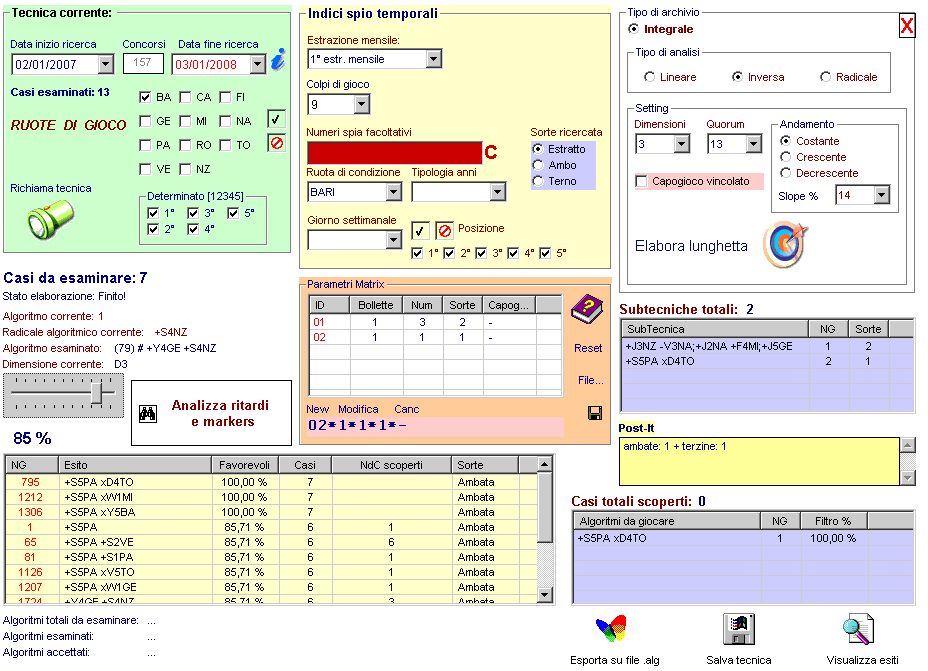Click the Esito column header
The width and height of the screenshot is (928, 671).
tap(135, 465)
